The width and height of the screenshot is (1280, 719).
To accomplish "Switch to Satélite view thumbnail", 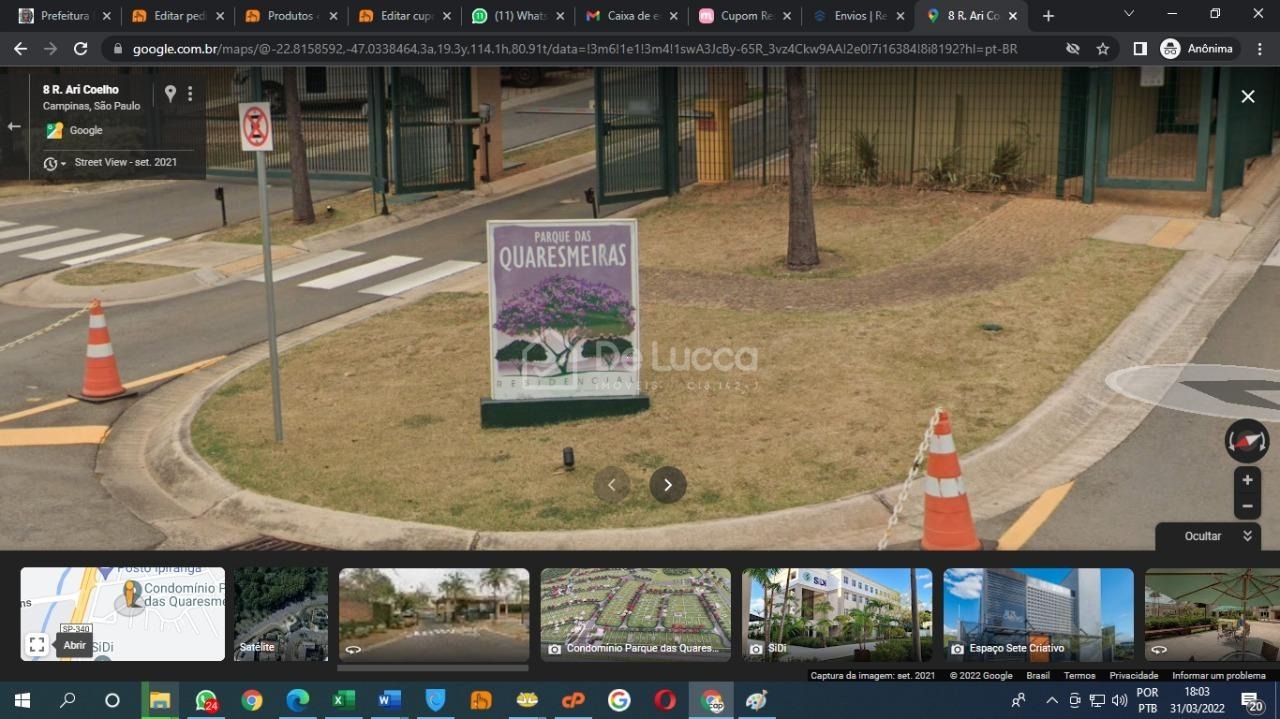I will (280, 614).
